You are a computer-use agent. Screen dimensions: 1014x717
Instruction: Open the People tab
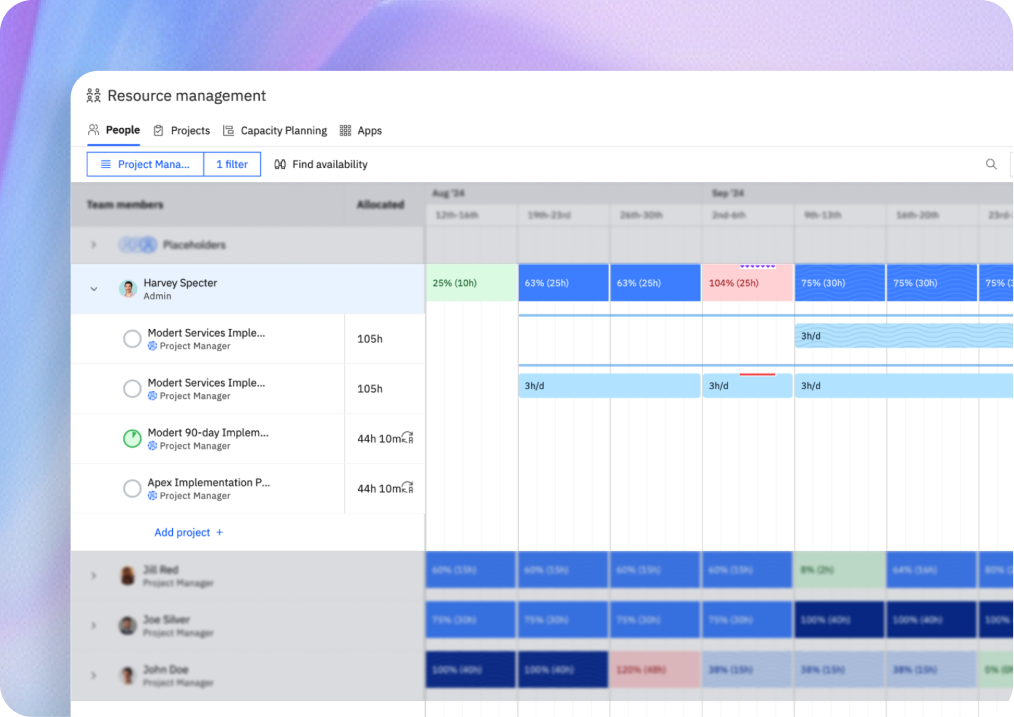pos(114,130)
